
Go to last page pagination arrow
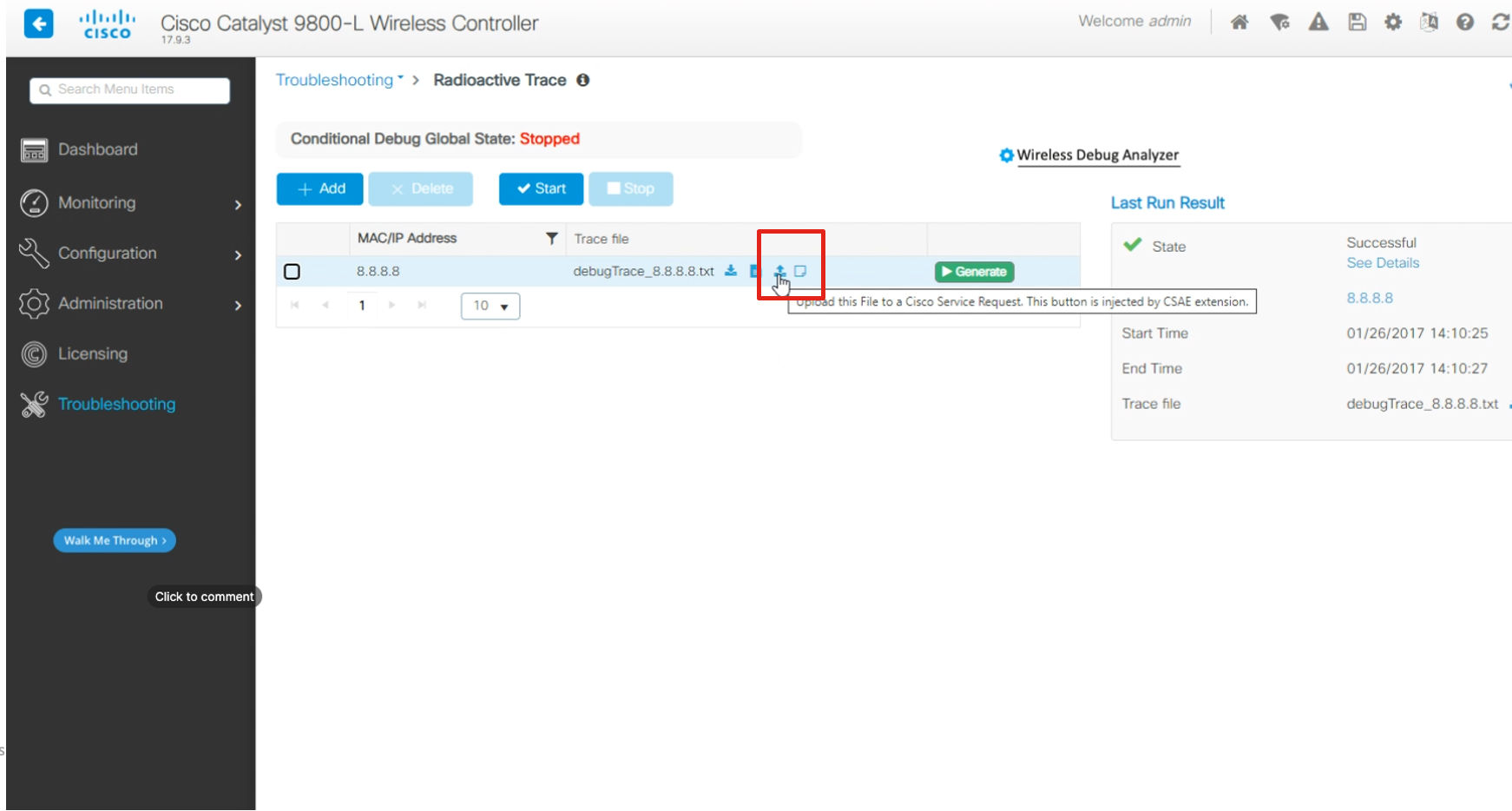pyautogui.click(x=422, y=305)
